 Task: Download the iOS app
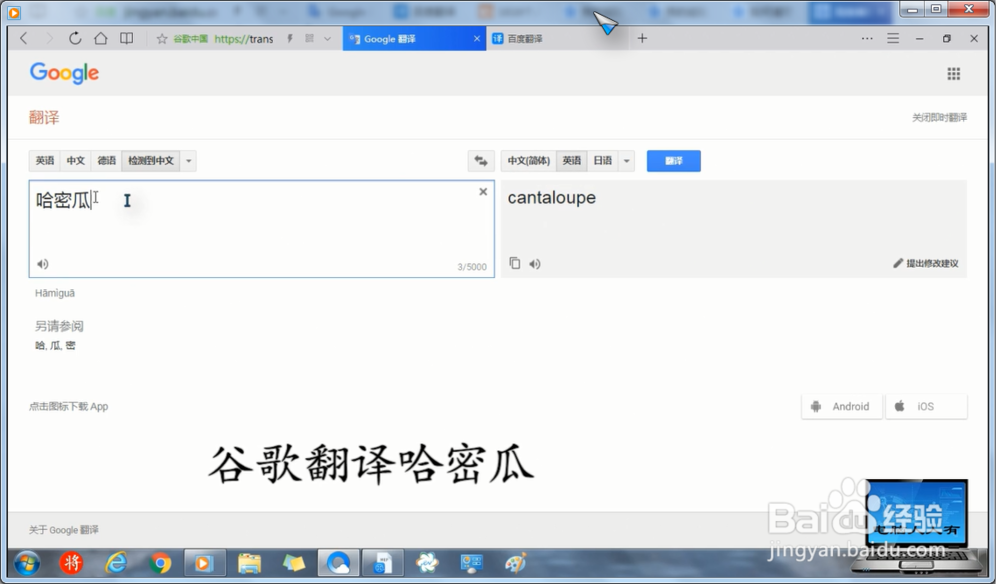coord(926,406)
